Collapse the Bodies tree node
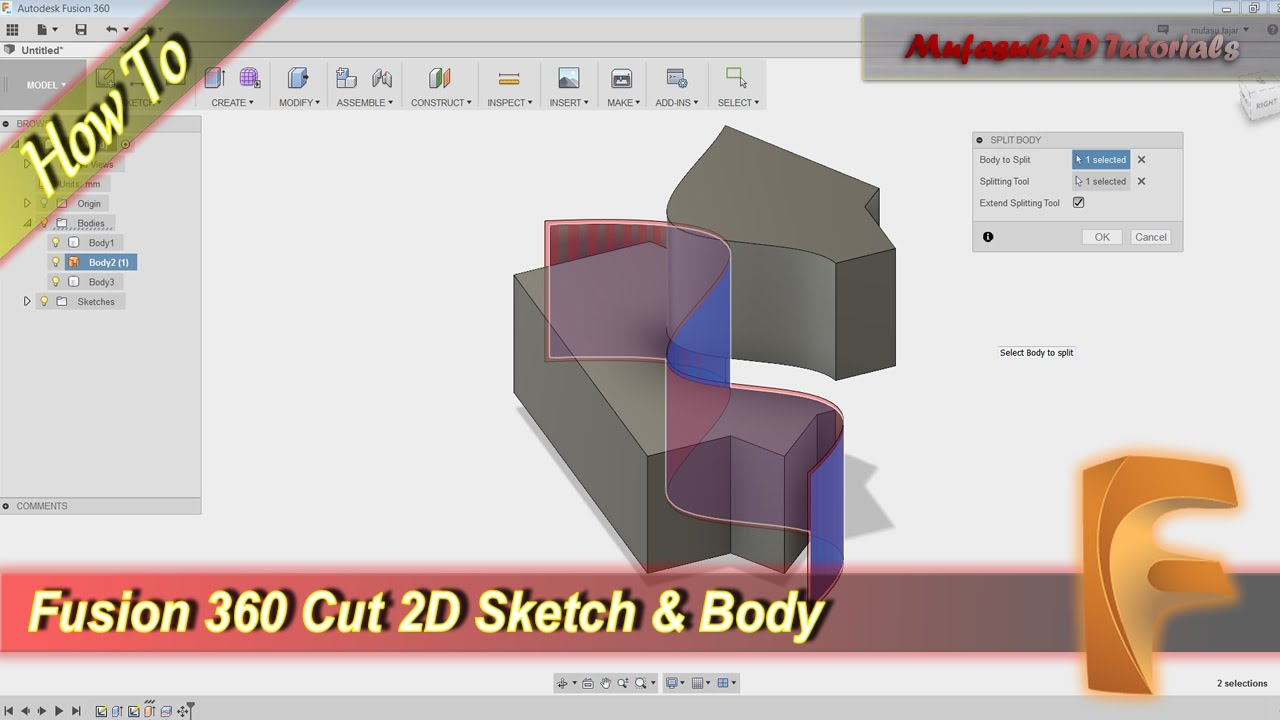 pos(27,223)
